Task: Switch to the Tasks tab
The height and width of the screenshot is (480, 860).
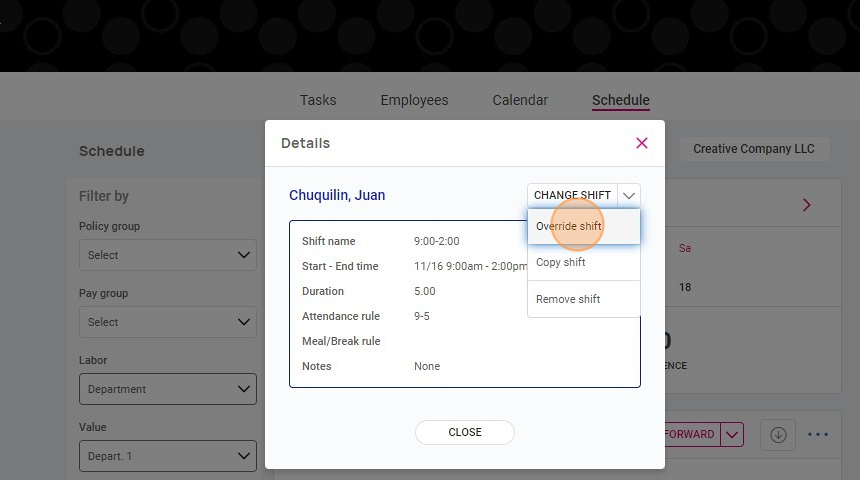Action: point(318,100)
